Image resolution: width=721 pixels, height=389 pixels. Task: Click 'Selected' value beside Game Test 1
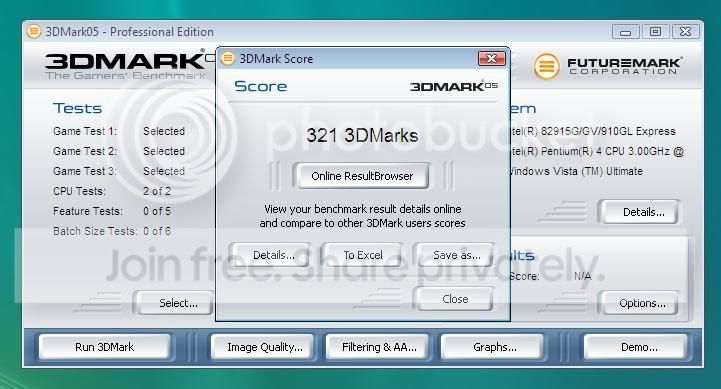(164, 131)
